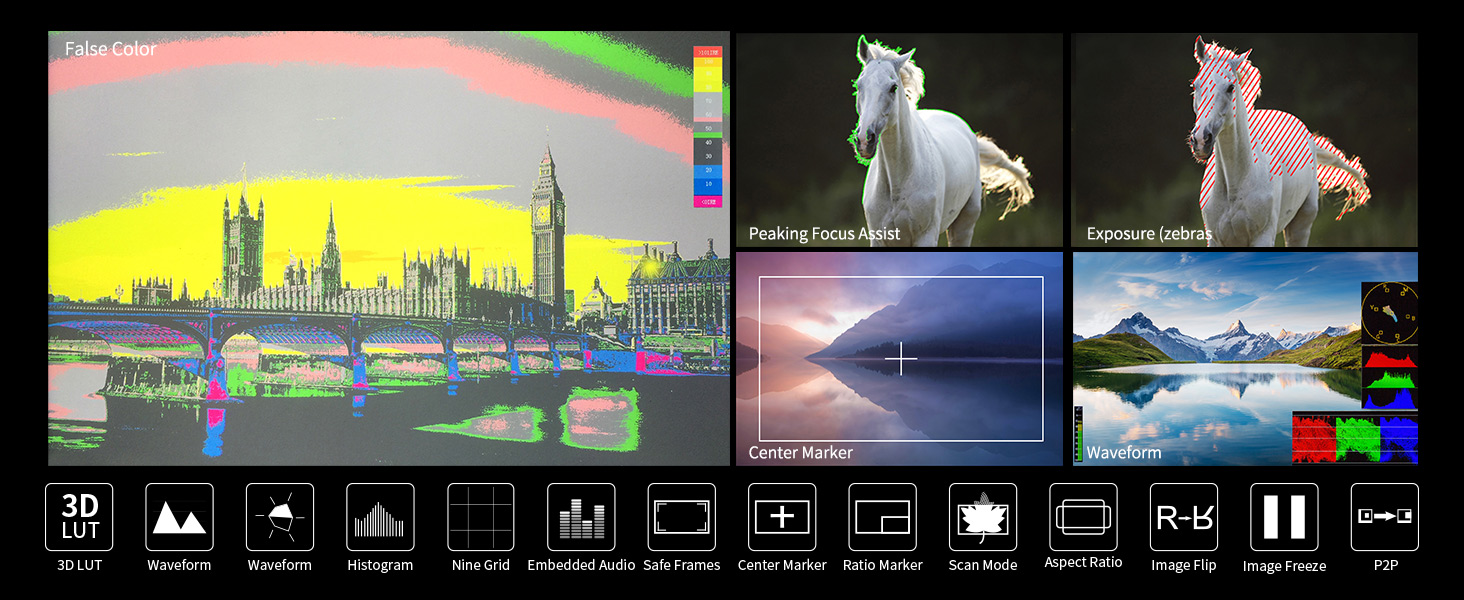The height and width of the screenshot is (600, 1464).
Task: Click the Image Flip R-R icon
Action: [x=1184, y=517]
